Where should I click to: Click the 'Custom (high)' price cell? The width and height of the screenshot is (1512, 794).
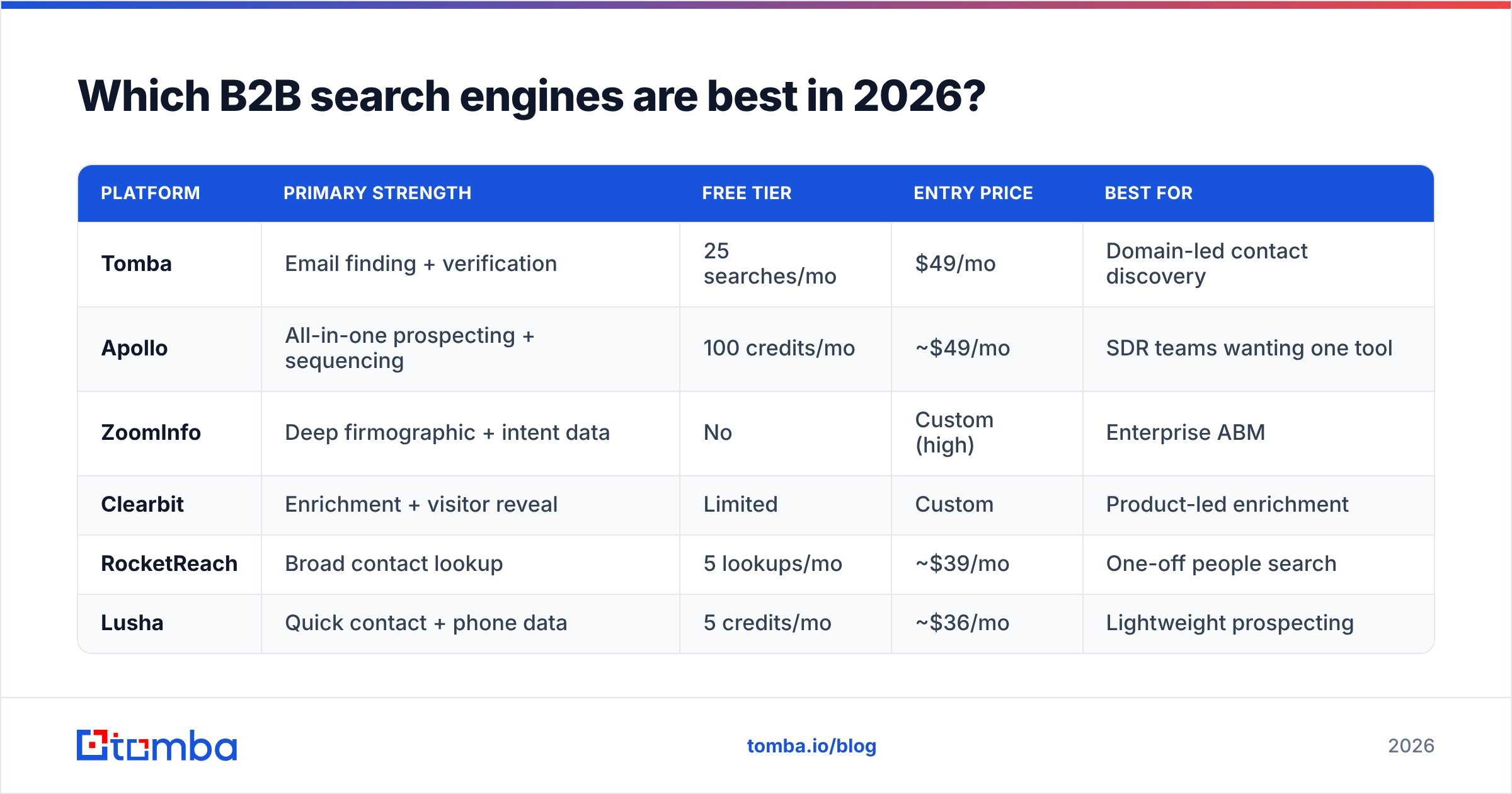(987, 433)
